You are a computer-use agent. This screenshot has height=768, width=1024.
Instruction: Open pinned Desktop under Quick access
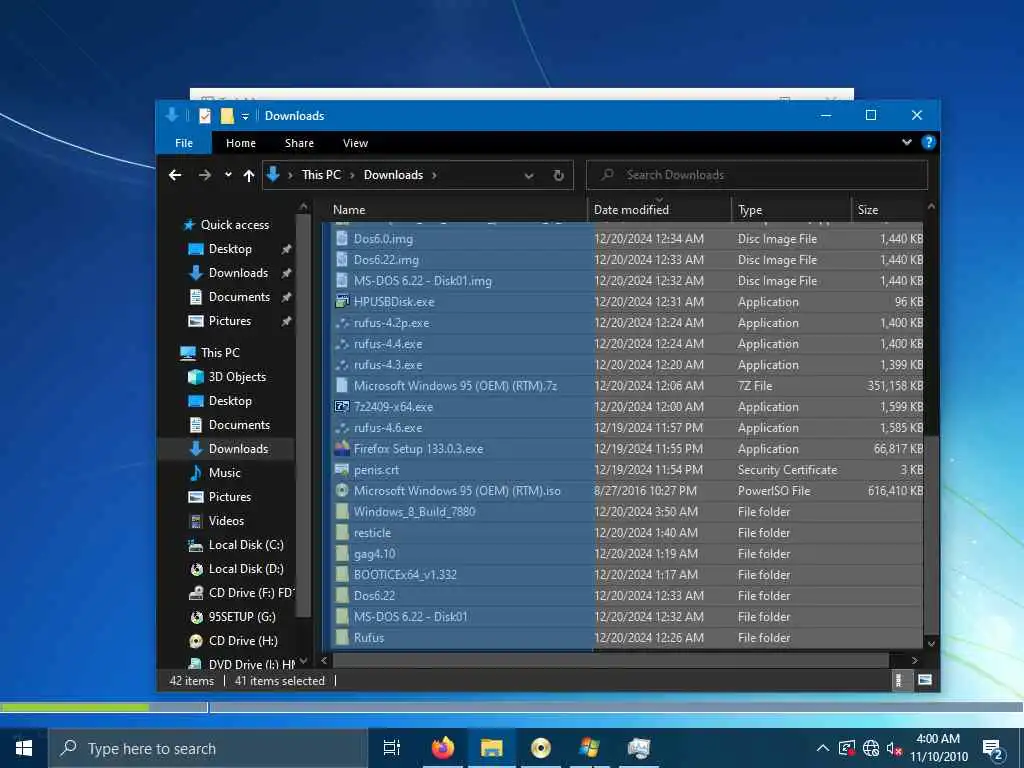(230, 249)
